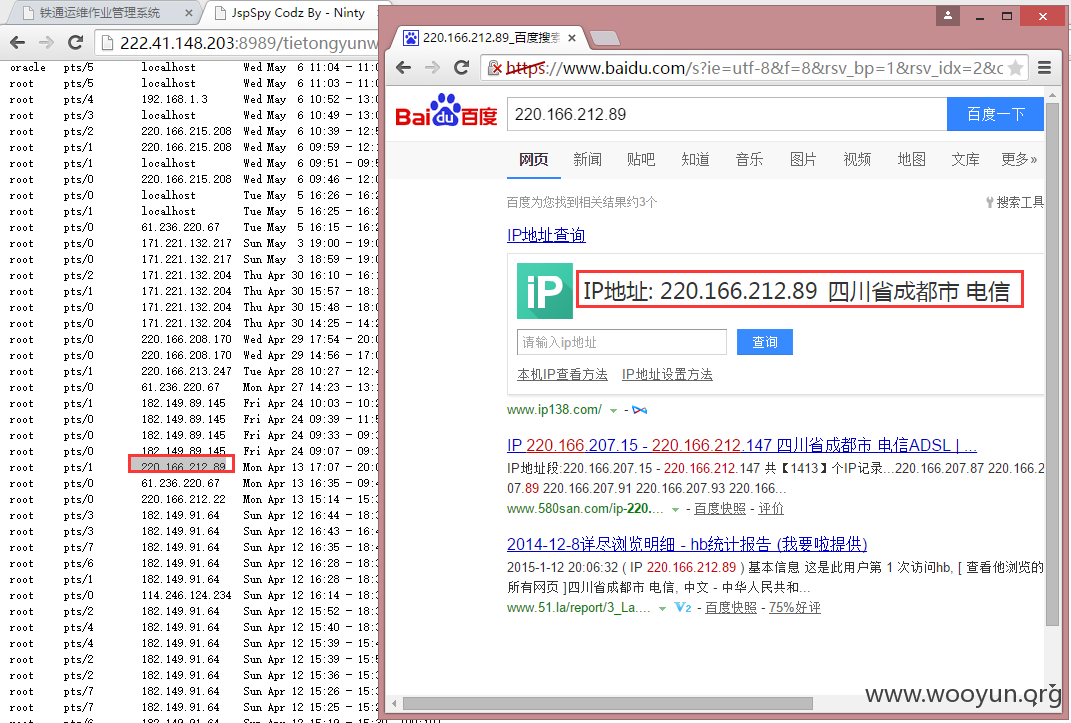1071x723 pixels.
Task: Reload the Baidu search page
Action: click(x=461, y=68)
